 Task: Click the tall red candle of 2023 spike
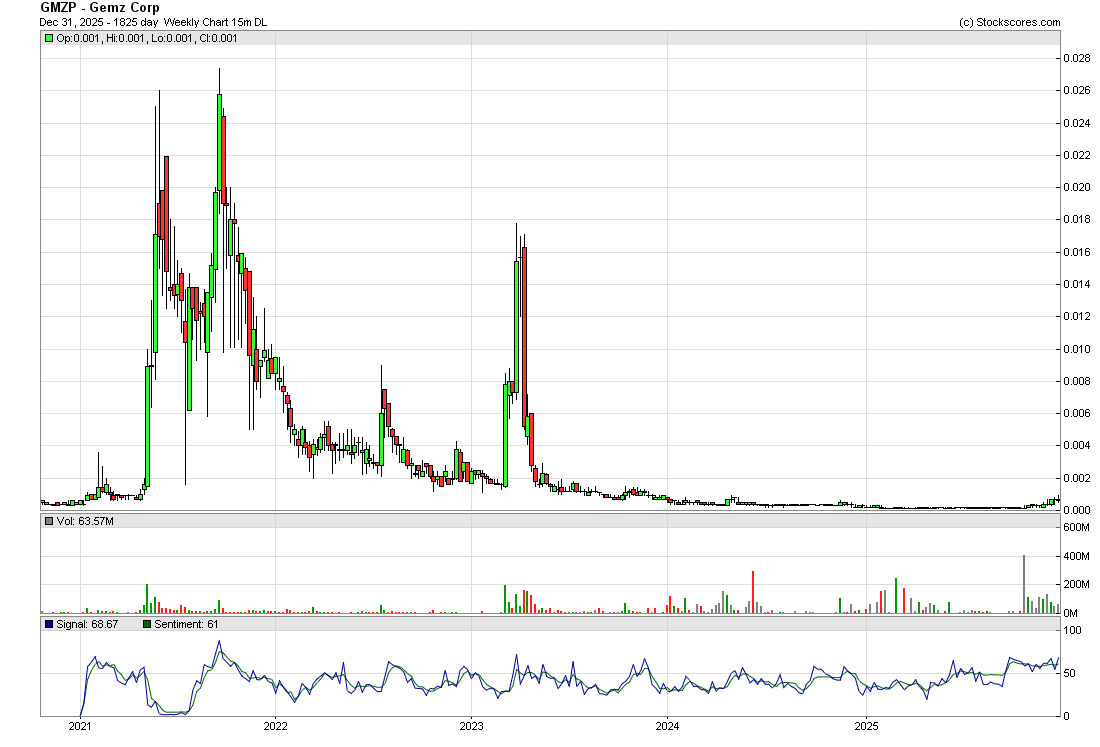pos(525,337)
